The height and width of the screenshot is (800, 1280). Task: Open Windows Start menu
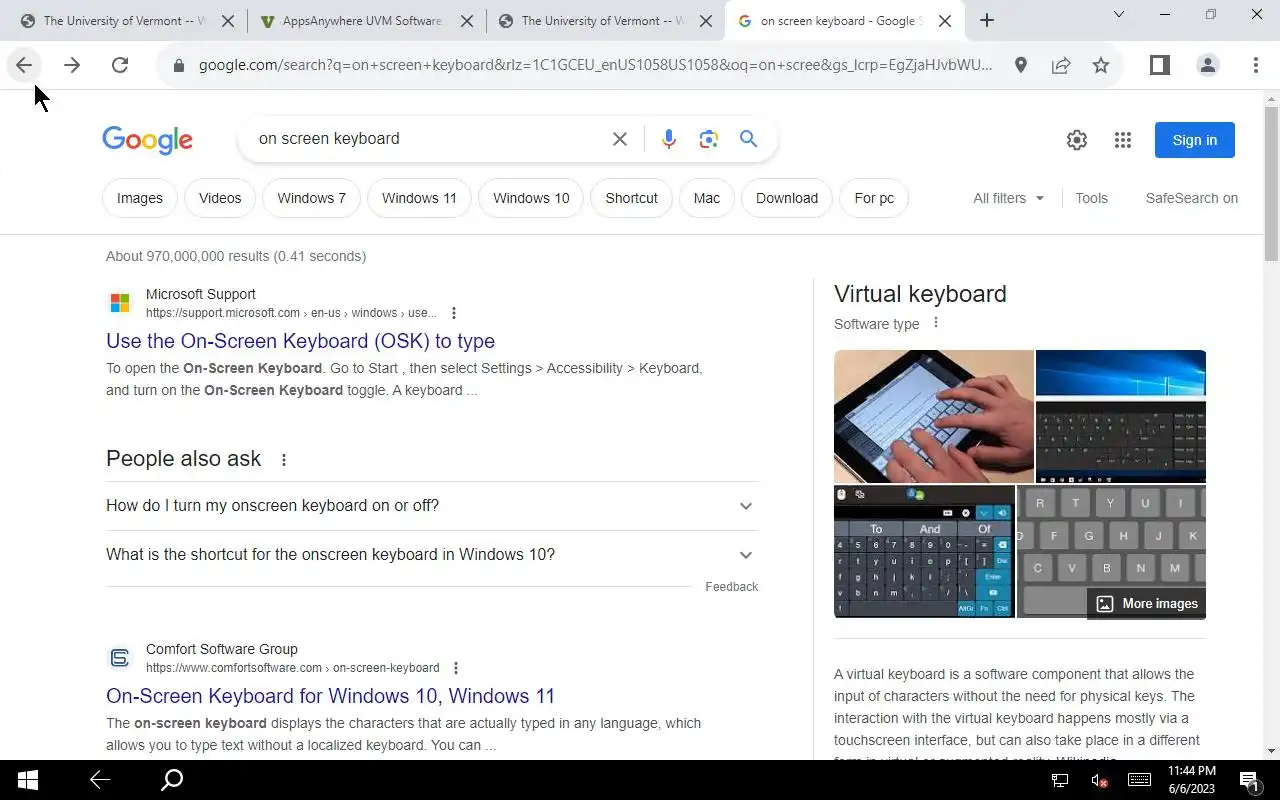click(x=28, y=780)
